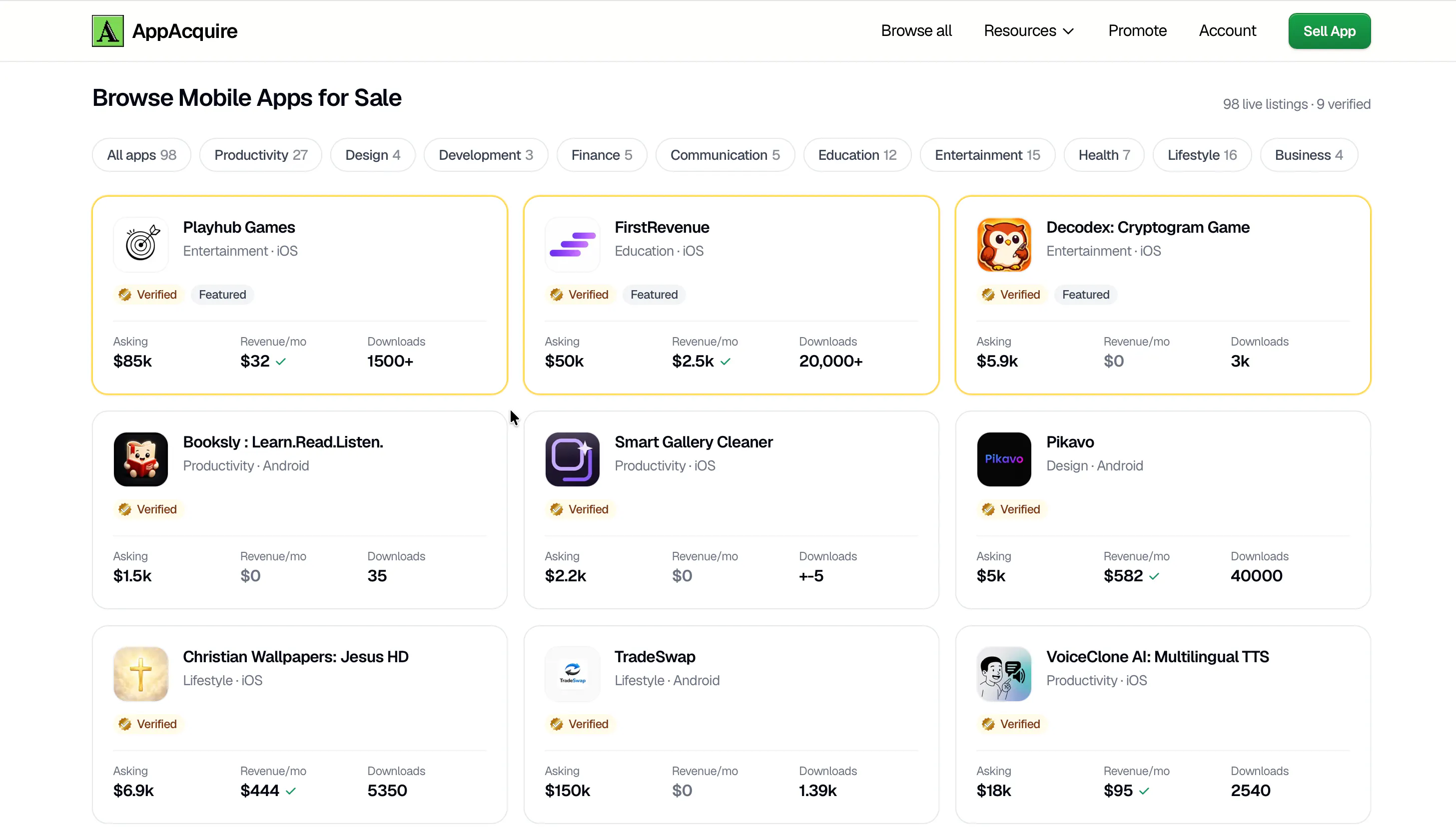This screenshot has width=1456, height=833.
Task: Click revenue checkmark beside $582 on Pikavo
Action: point(1154,576)
